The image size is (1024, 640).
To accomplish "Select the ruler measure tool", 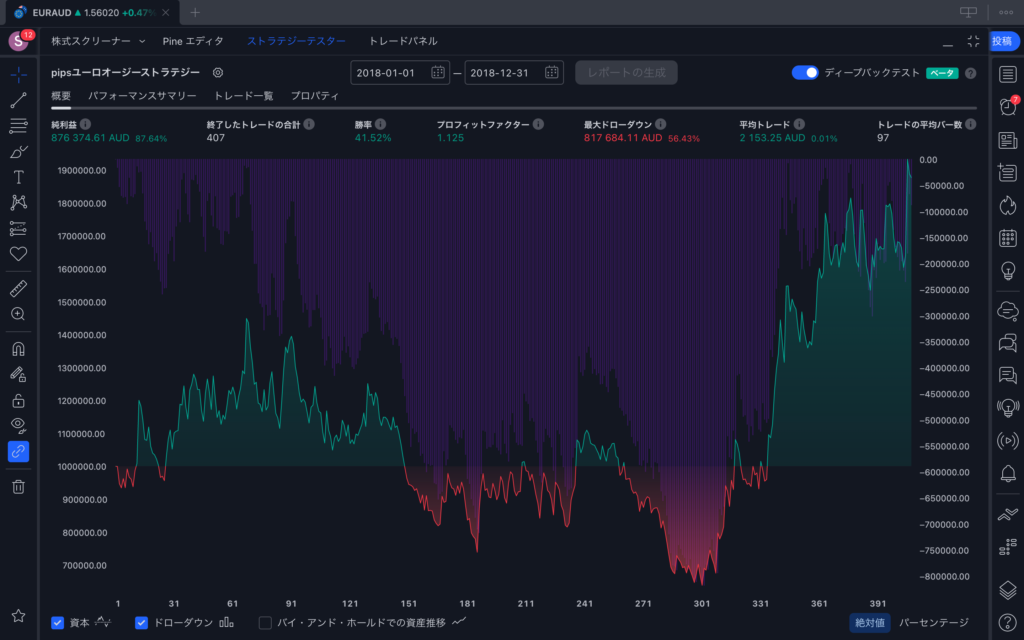I will coord(18,288).
